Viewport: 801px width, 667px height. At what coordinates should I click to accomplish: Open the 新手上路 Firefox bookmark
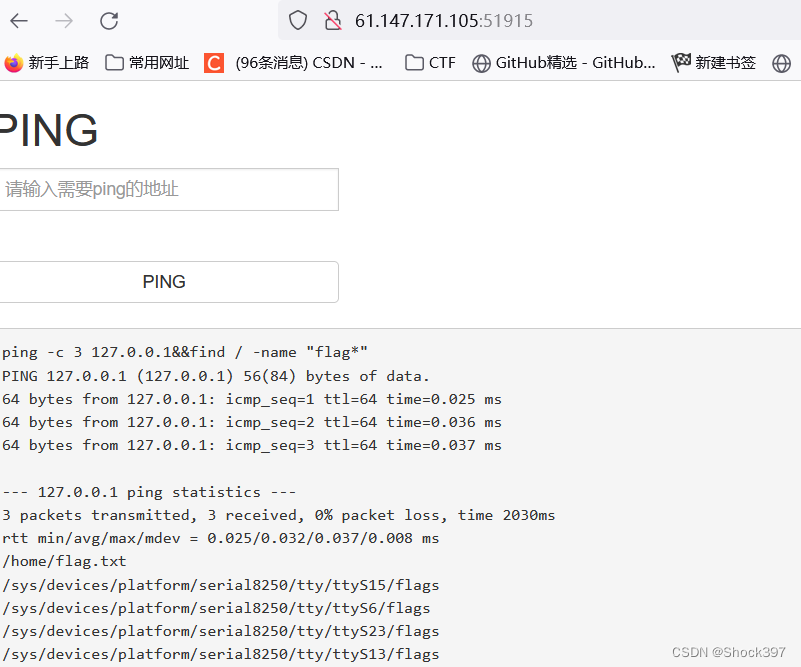click(47, 63)
